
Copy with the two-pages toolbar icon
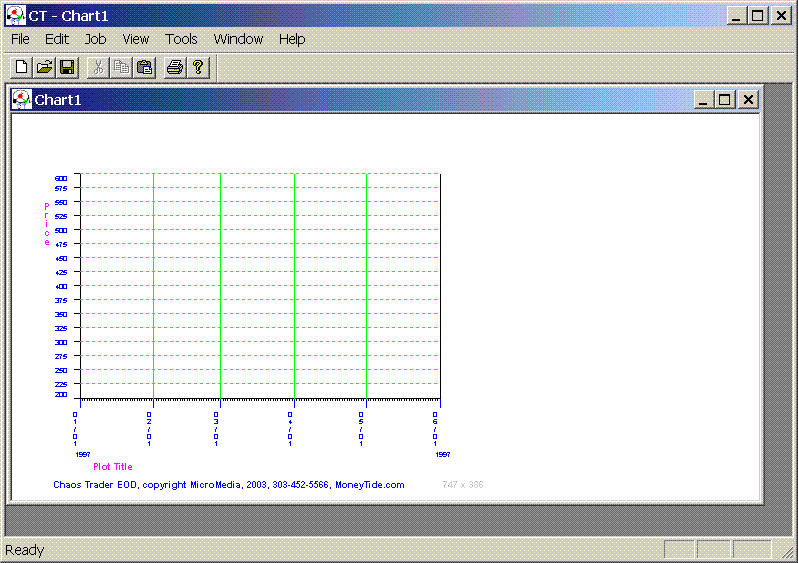[x=121, y=67]
